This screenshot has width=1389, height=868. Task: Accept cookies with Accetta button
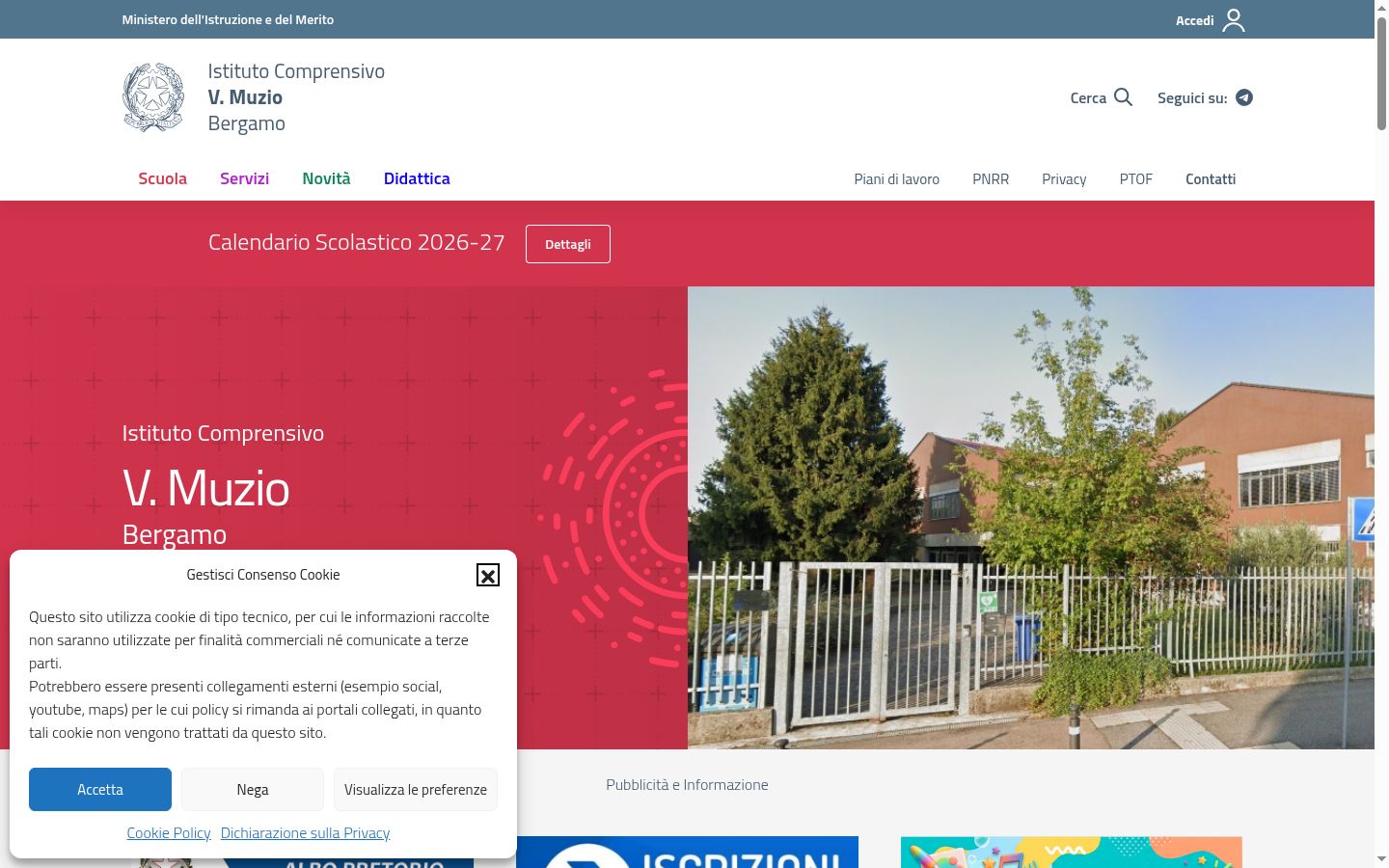100,789
